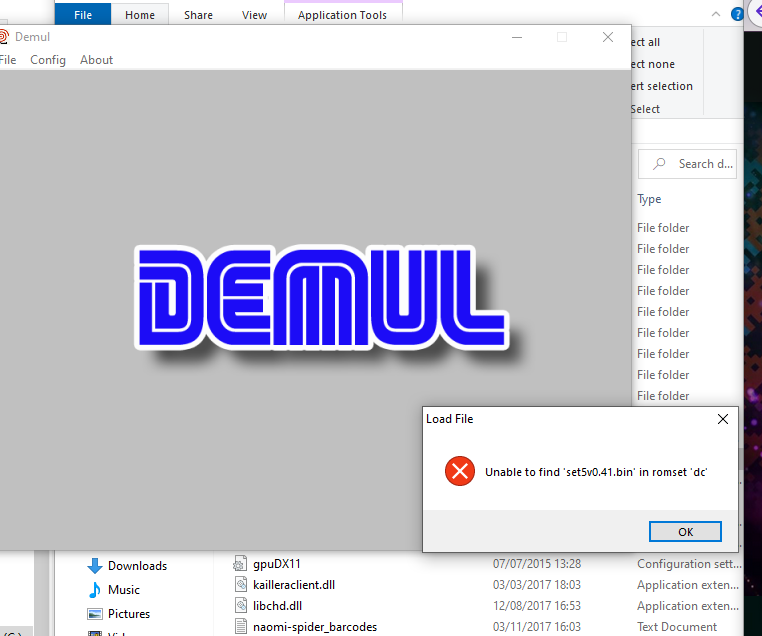Click the first File folder type entry

[x=663, y=228]
